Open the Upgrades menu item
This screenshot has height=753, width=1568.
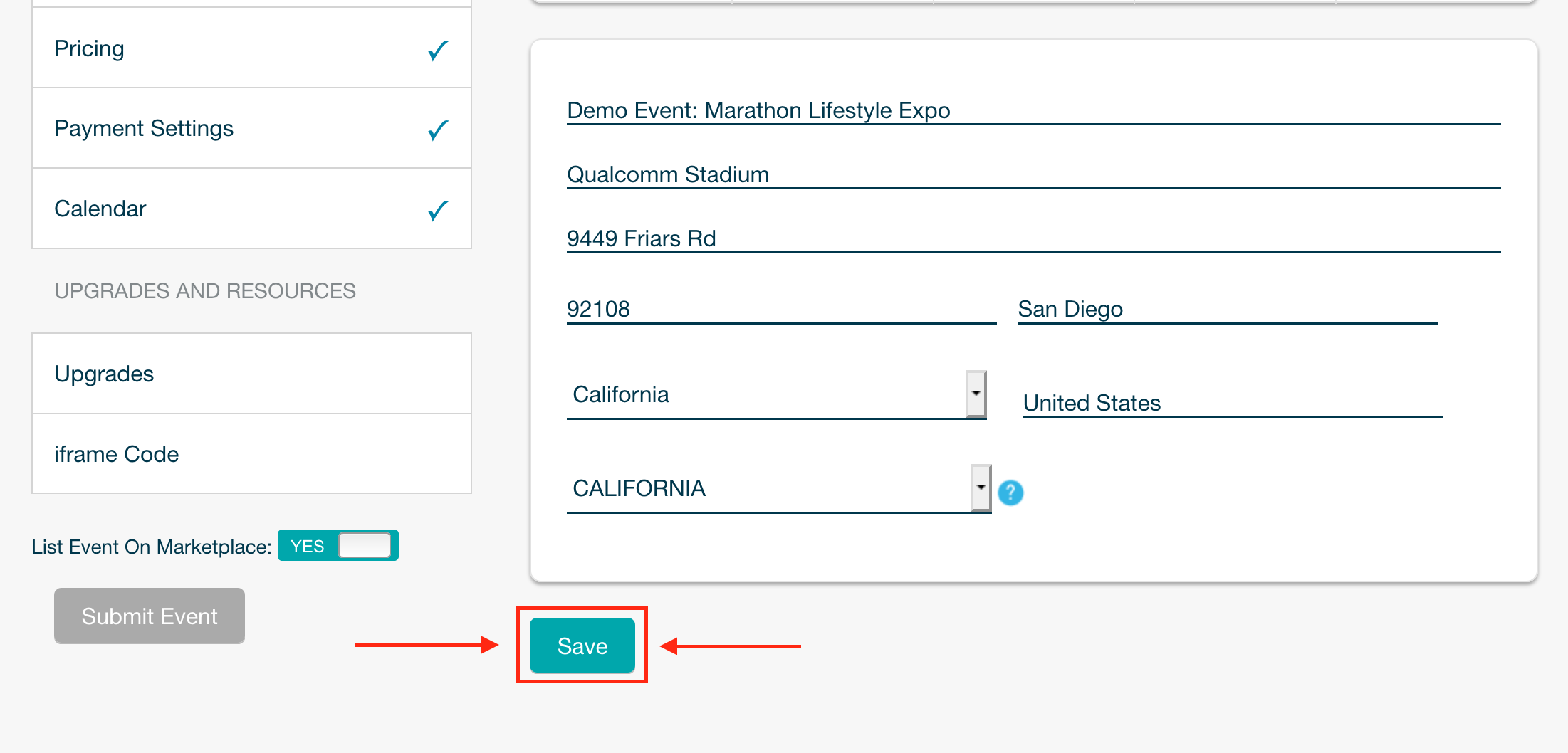click(251, 374)
